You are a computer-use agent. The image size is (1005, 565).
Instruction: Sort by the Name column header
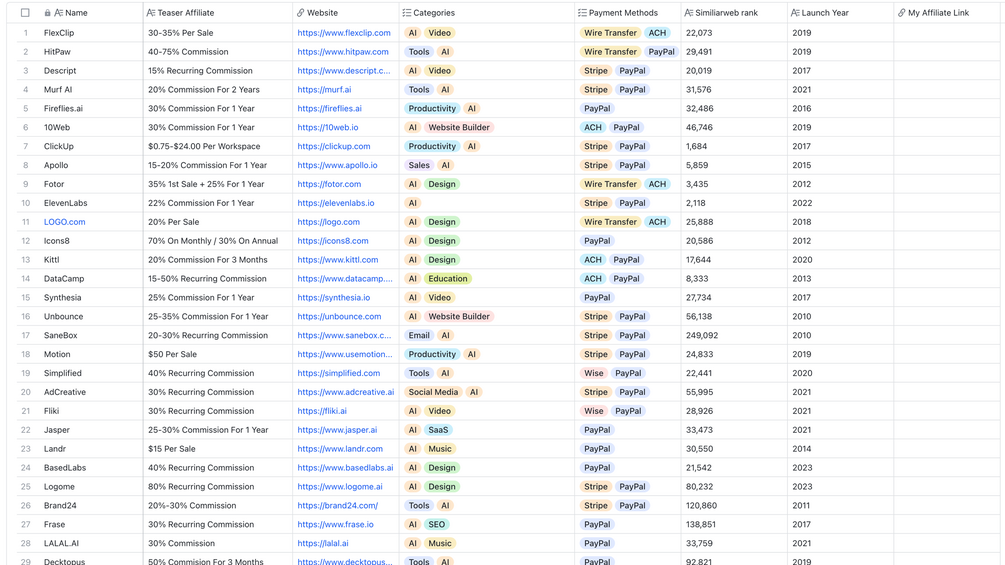76,13
